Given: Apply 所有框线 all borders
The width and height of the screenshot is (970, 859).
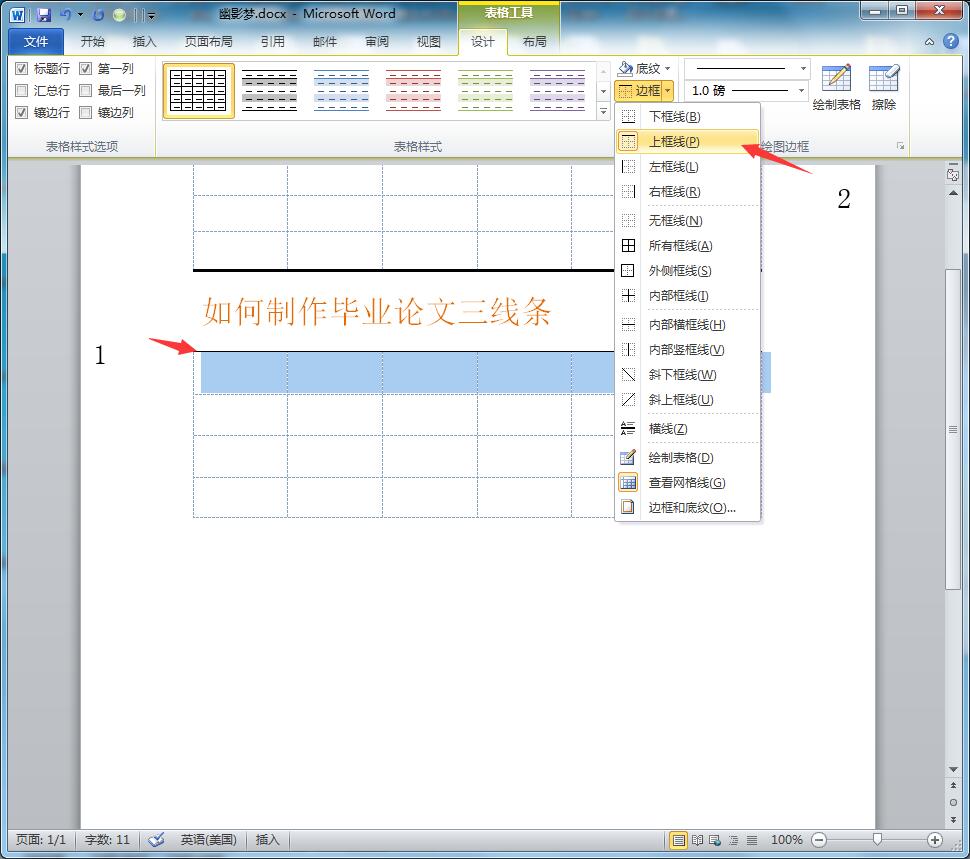Looking at the screenshot, I should tap(688, 246).
